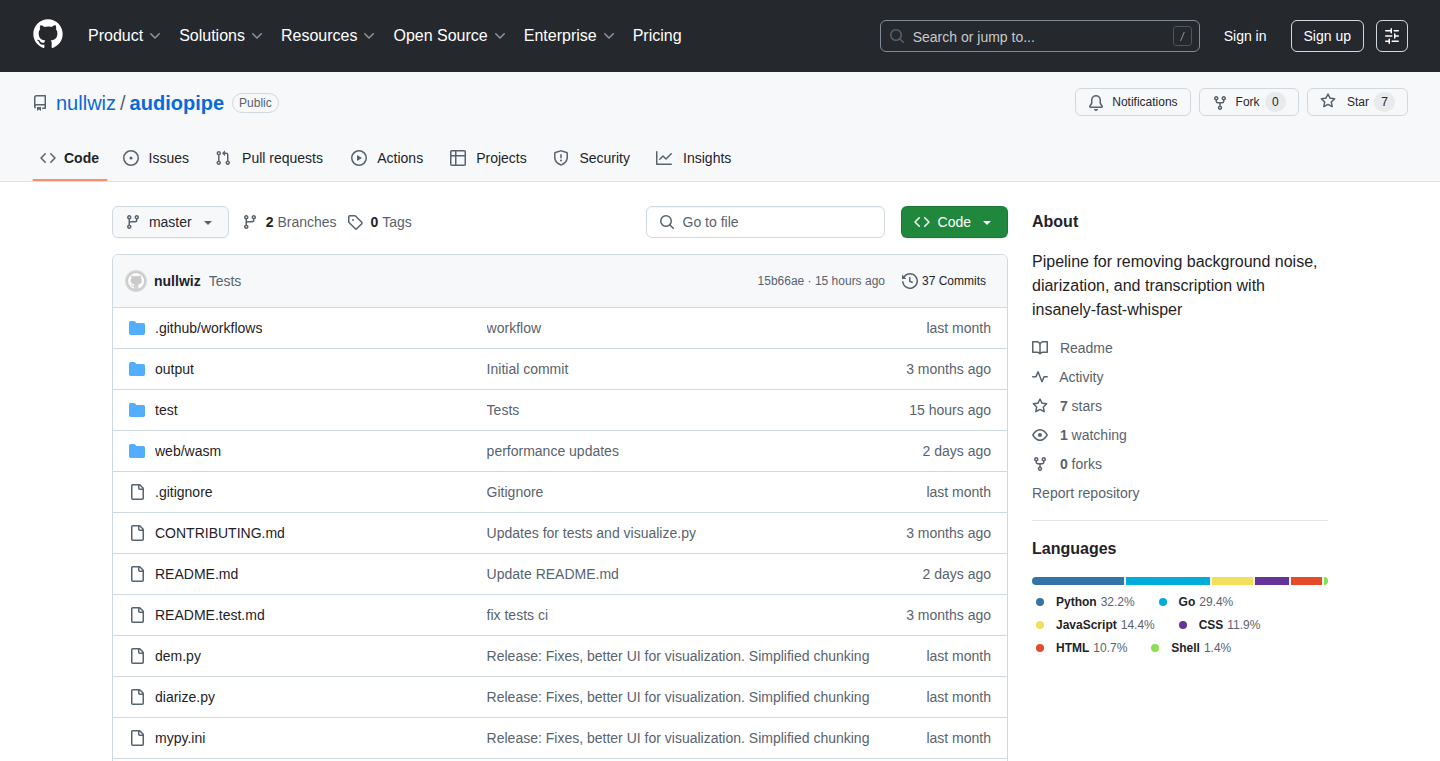
Task: Click the file icon for CONTRIBUTING.md
Action: 137,533
